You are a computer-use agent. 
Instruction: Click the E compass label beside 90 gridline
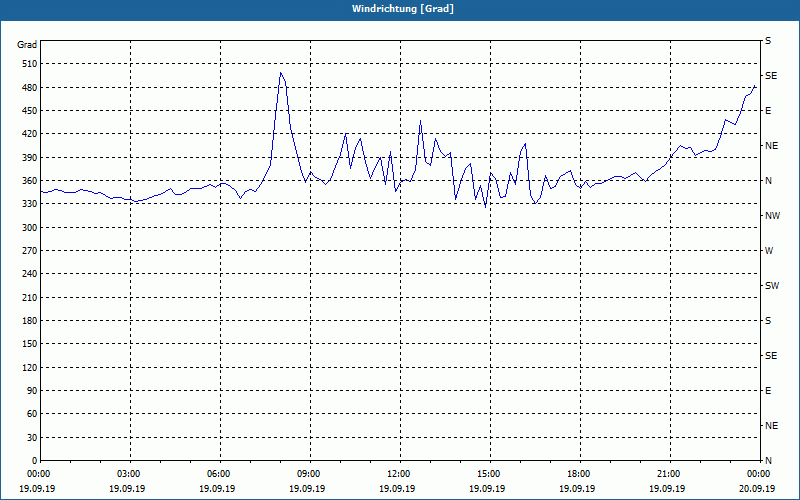[768, 391]
